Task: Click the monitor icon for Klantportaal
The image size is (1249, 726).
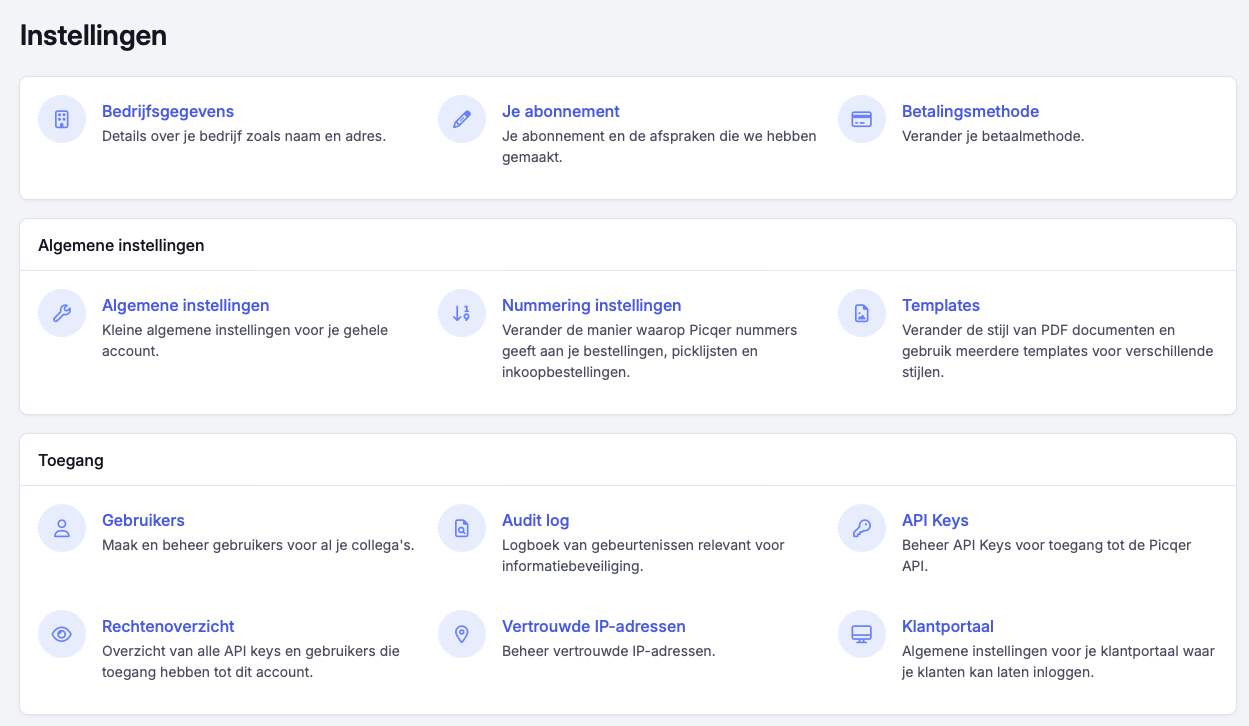Action: tap(862, 634)
